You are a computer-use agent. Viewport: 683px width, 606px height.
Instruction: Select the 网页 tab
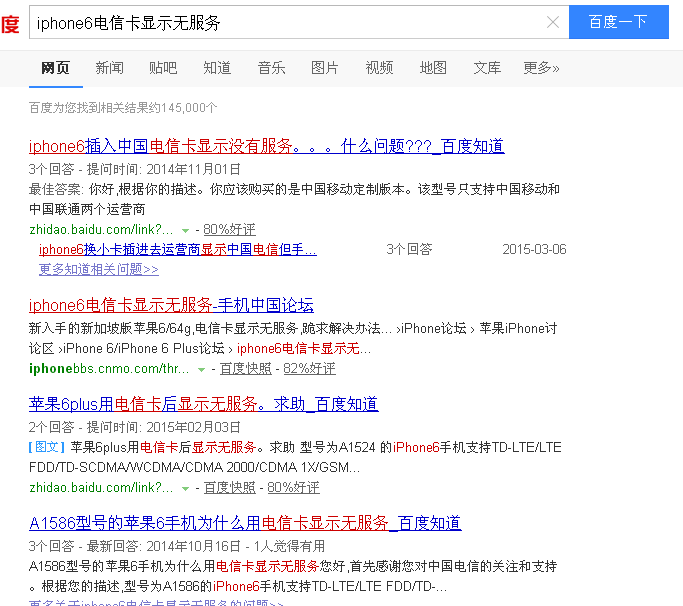click(x=55, y=68)
